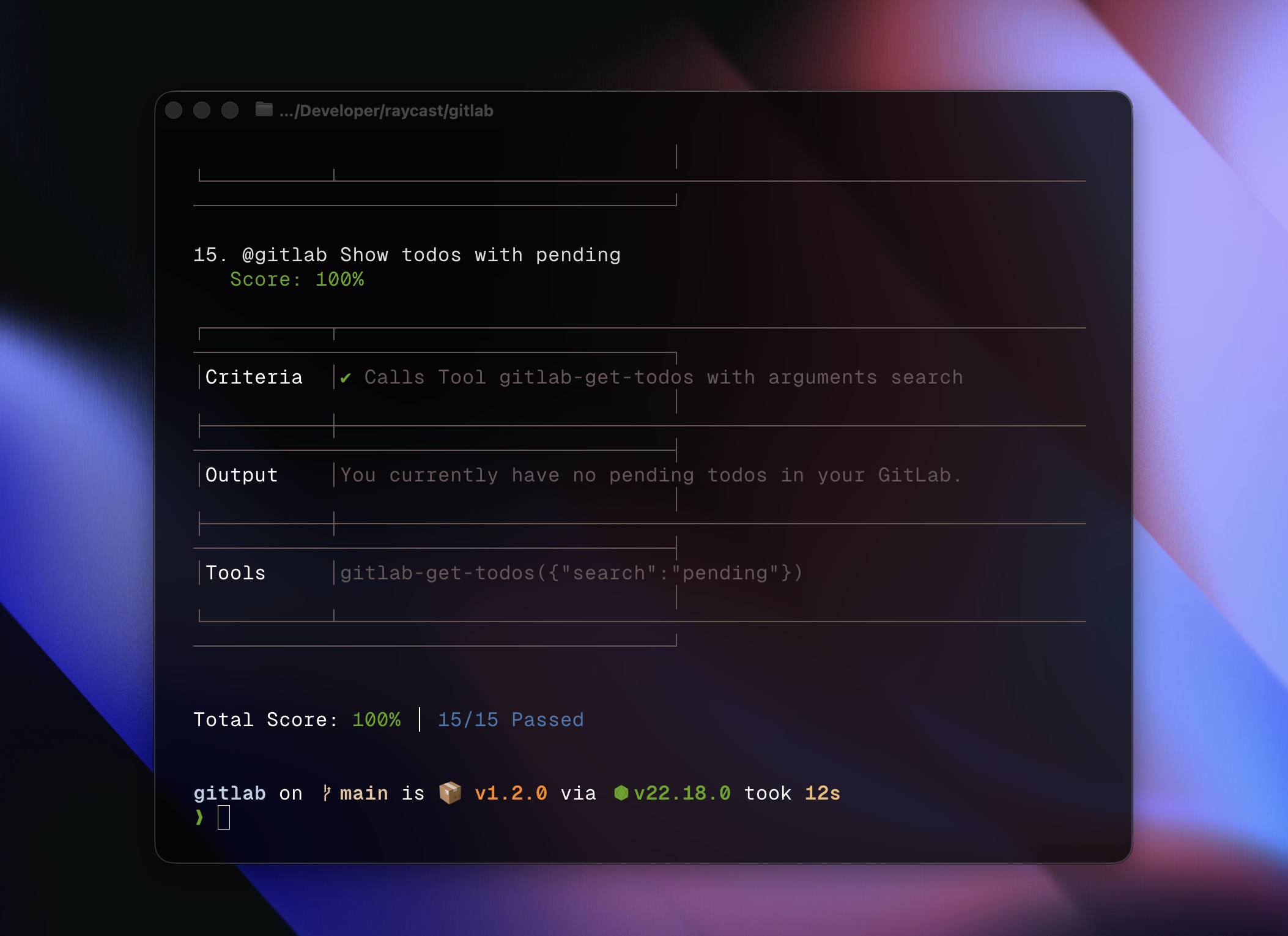
Task: Click the package box emoji icon
Action: (x=450, y=793)
